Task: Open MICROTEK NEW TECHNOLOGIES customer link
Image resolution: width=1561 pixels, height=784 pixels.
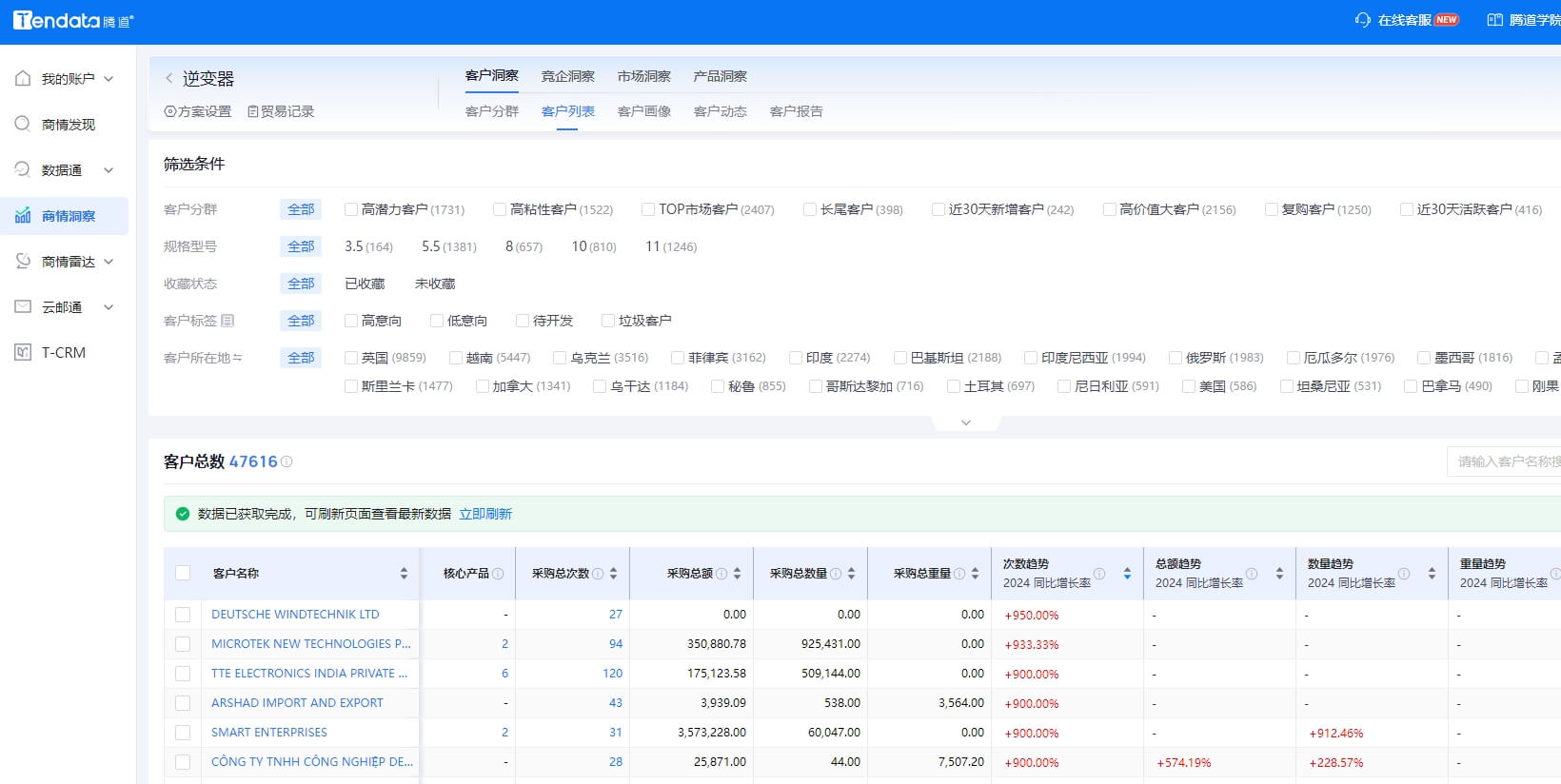Action: tap(310, 644)
